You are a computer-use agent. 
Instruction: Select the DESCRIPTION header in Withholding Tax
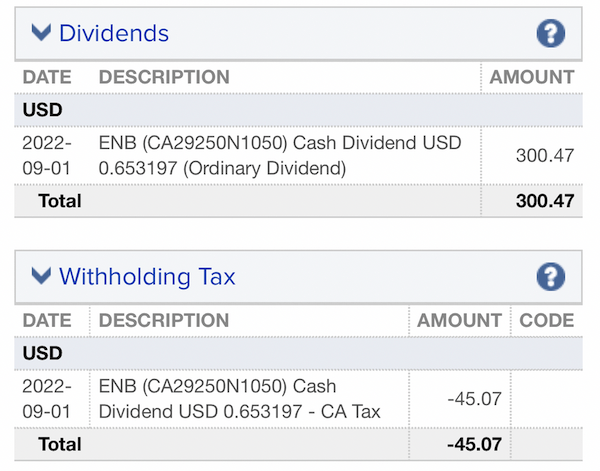pos(164,320)
